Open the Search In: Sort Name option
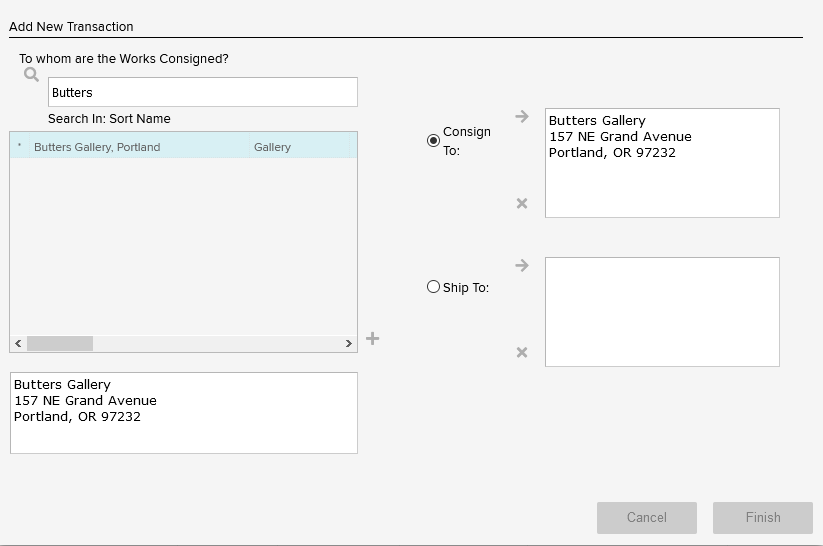The image size is (823, 546). 109,119
